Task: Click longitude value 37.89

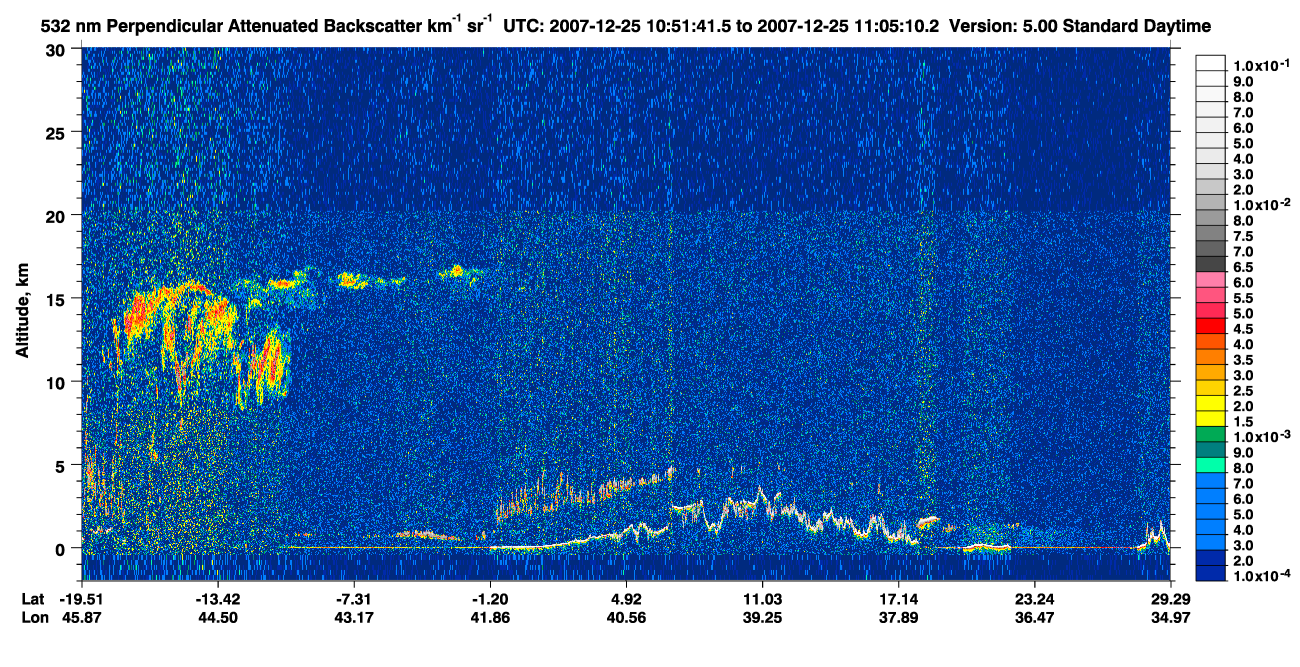Action: pos(898,617)
